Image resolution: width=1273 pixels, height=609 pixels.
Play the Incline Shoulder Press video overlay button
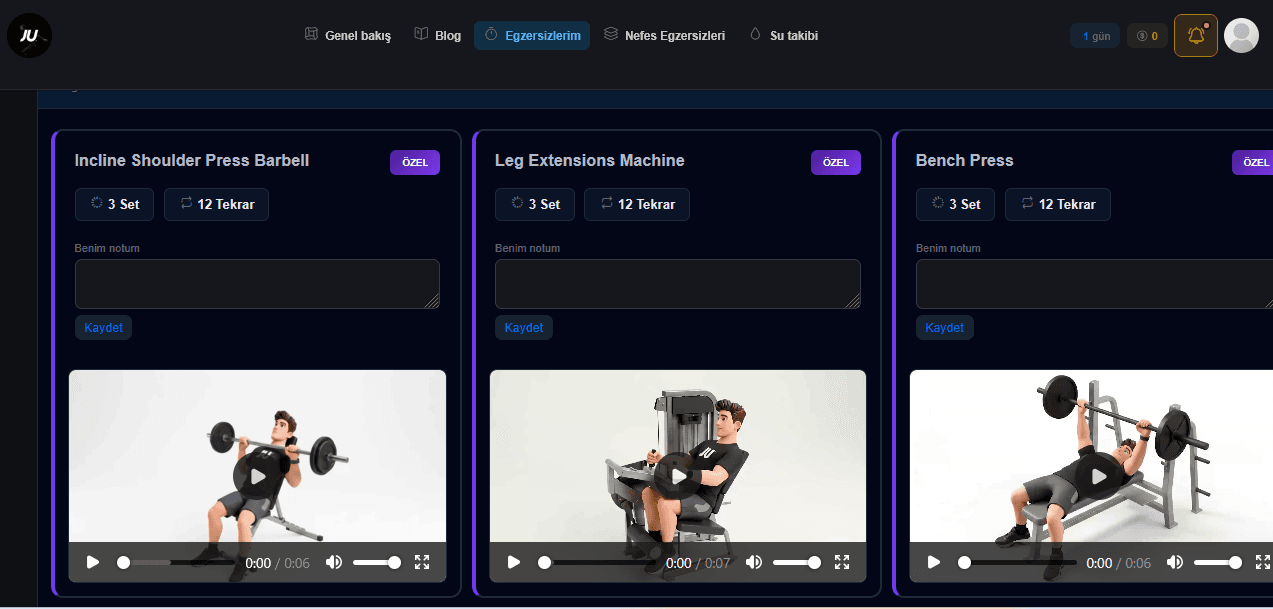(x=258, y=476)
